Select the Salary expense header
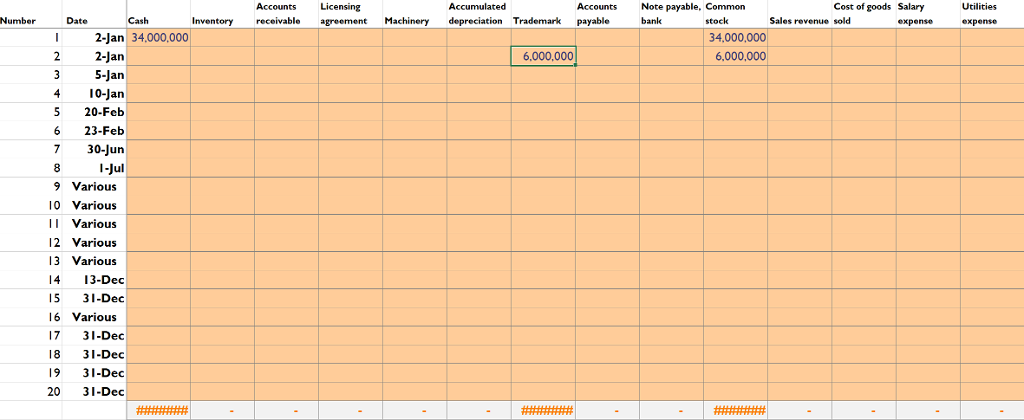 [927, 14]
